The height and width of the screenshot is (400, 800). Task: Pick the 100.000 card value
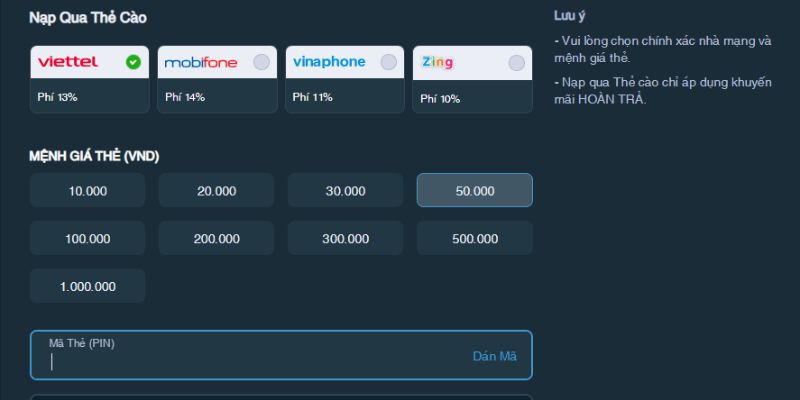tap(88, 238)
